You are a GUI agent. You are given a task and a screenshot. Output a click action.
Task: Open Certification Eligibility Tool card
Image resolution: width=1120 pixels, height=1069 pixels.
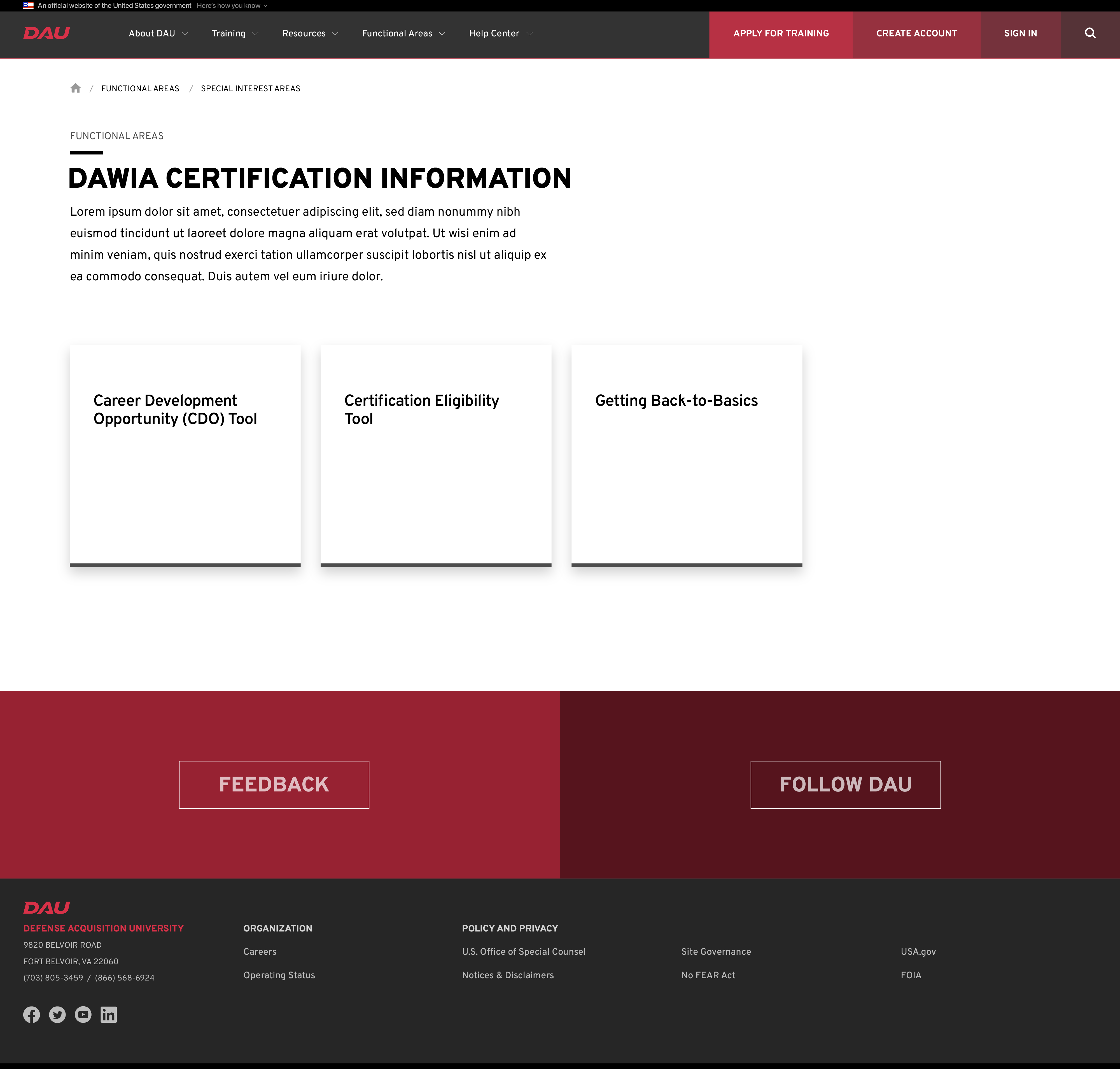click(436, 456)
